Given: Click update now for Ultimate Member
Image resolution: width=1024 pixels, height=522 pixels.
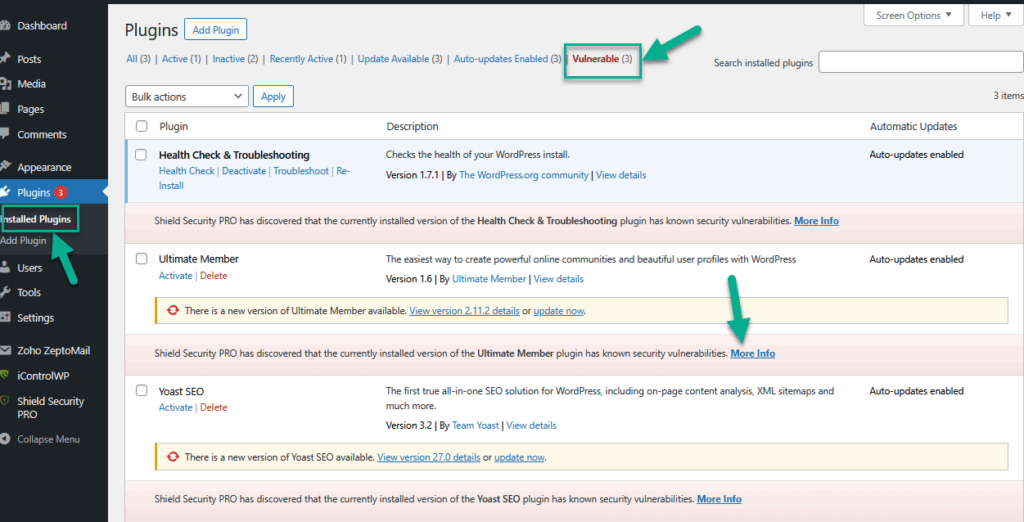Looking at the screenshot, I should pyautogui.click(x=558, y=311).
